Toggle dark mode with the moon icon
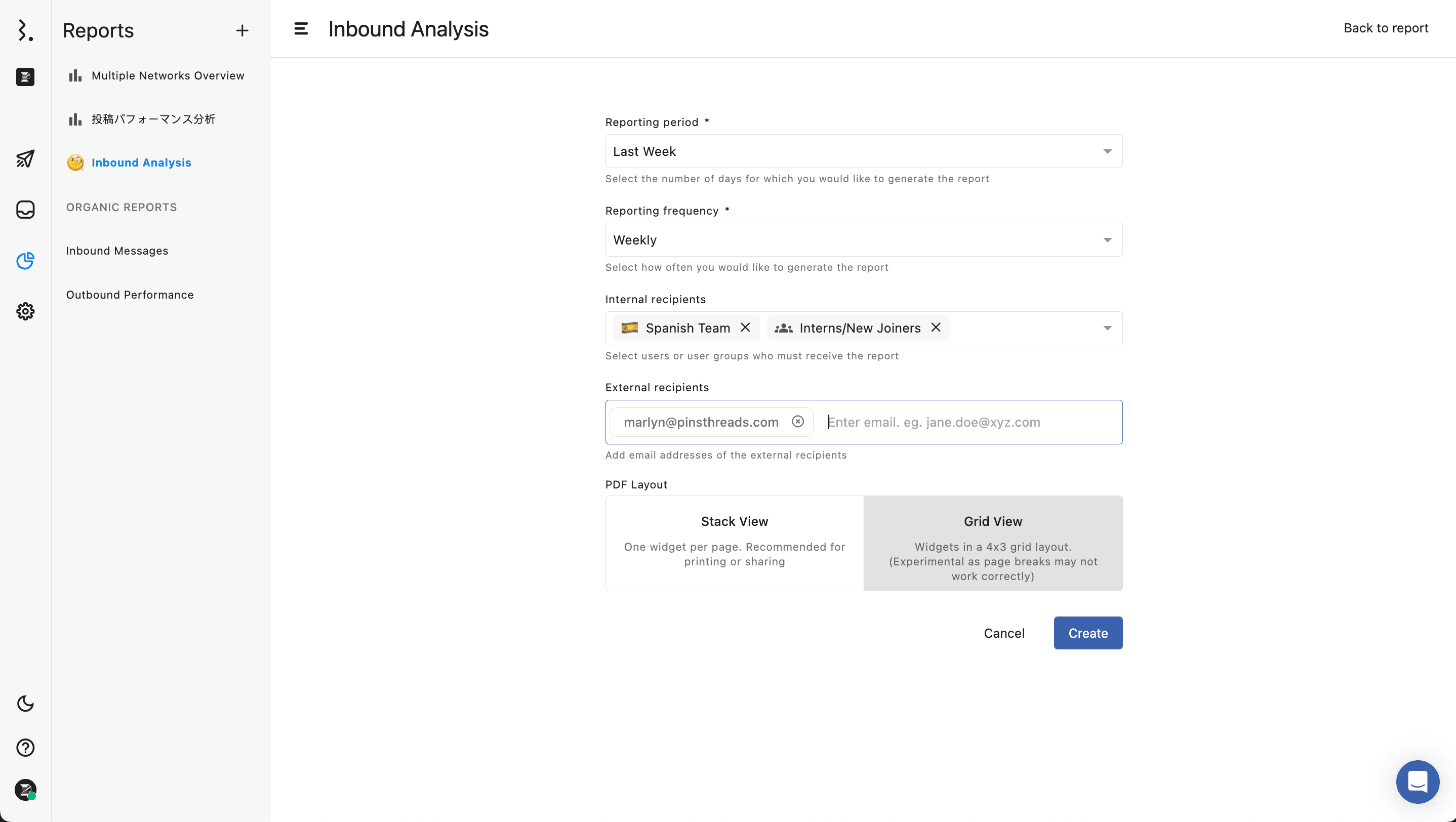Viewport: 1456px width, 822px height. (x=25, y=704)
